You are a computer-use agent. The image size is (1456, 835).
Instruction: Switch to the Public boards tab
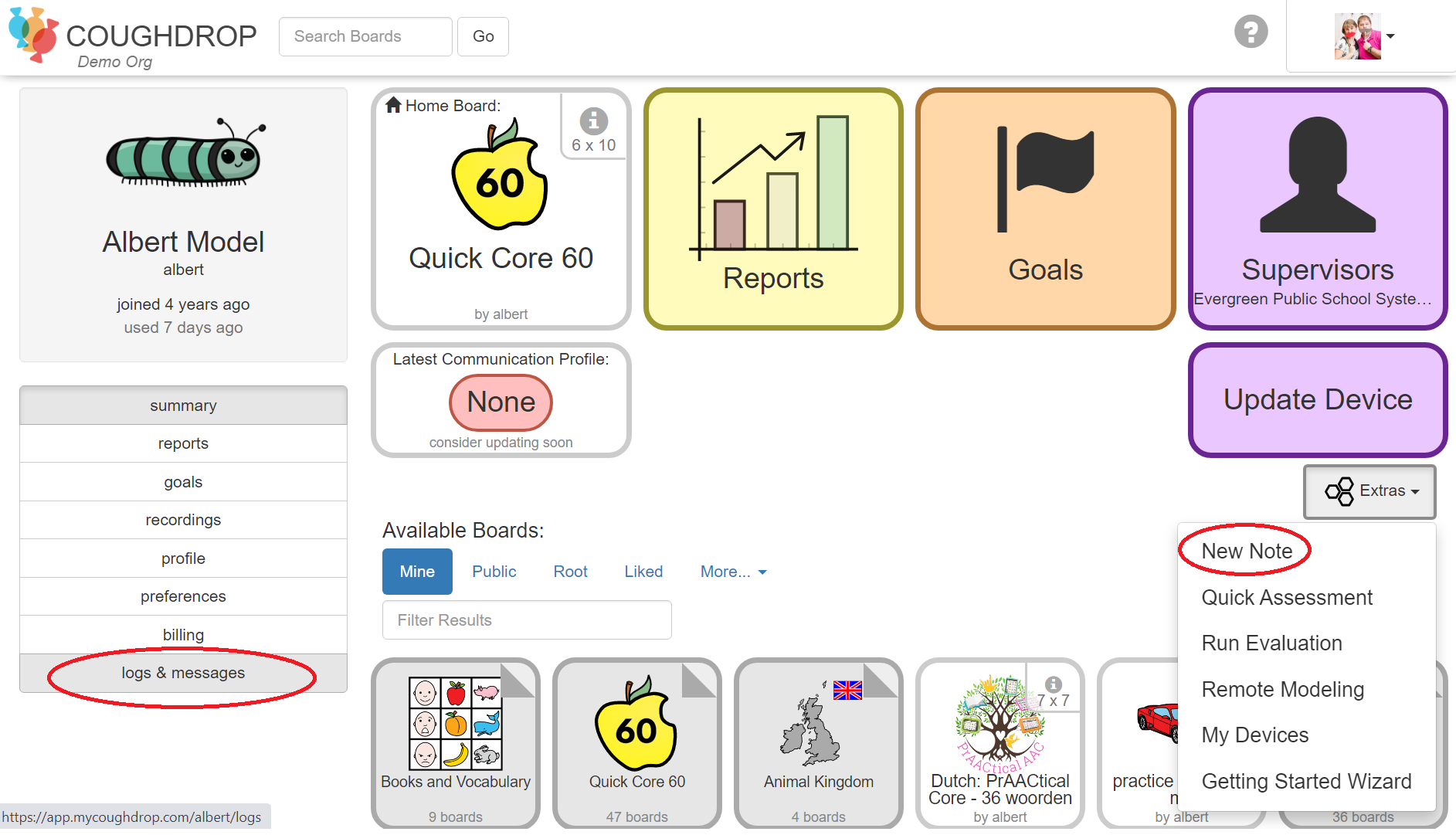(494, 572)
